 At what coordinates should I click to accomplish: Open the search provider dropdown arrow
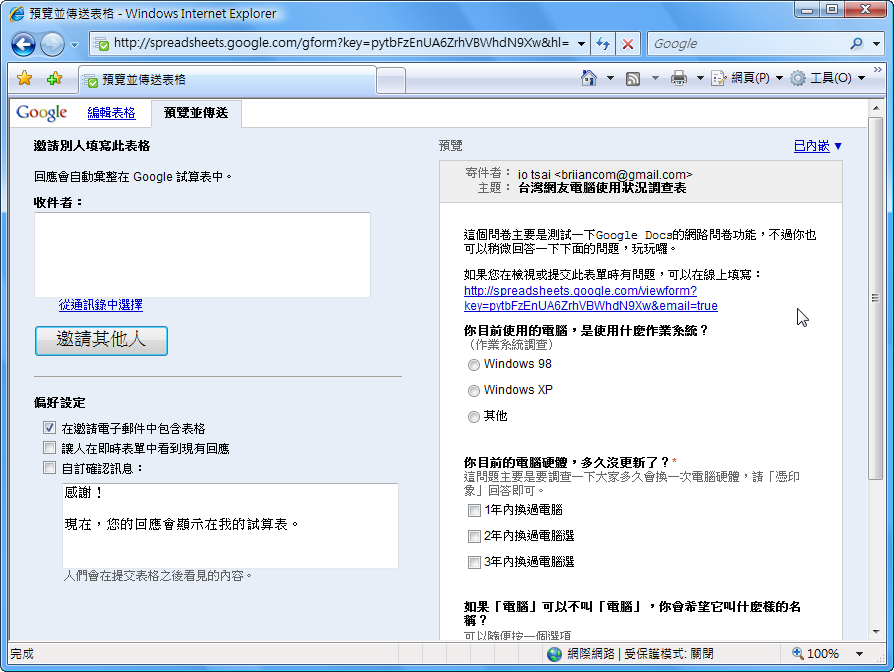coord(876,44)
